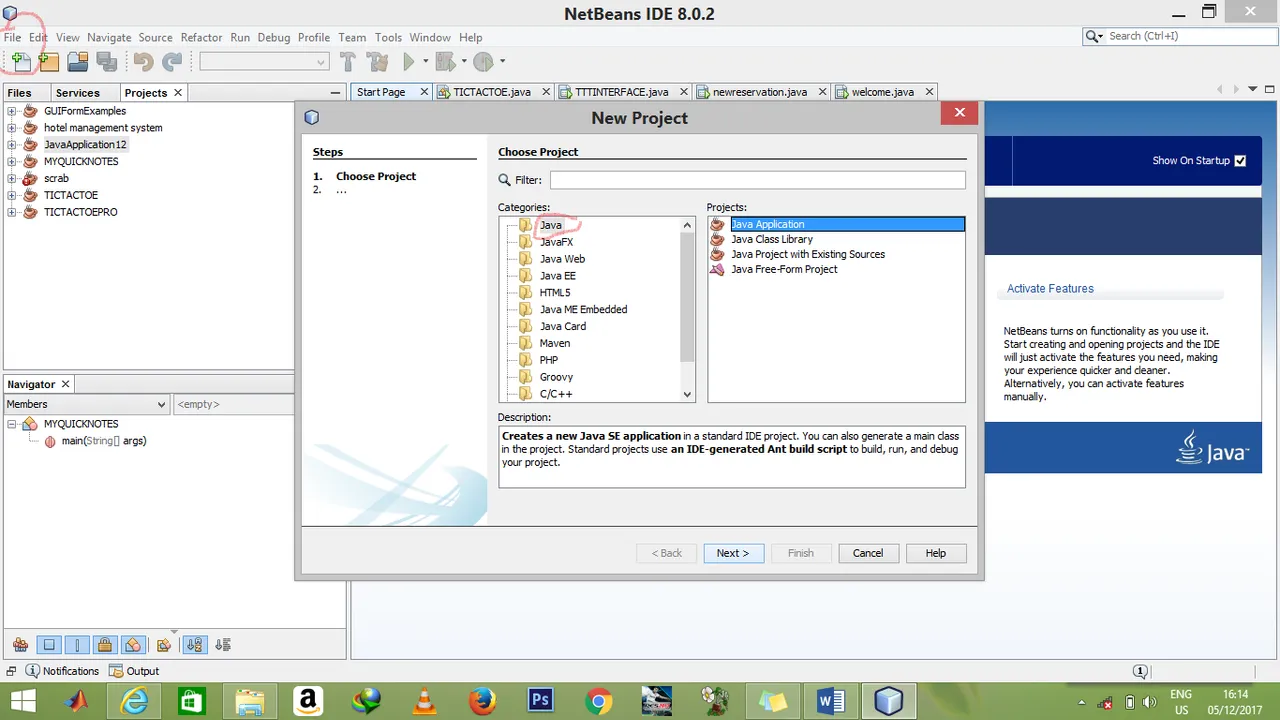Image resolution: width=1280 pixels, height=720 pixels.
Task: Click the Help button in New Project
Action: (x=936, y=553)
